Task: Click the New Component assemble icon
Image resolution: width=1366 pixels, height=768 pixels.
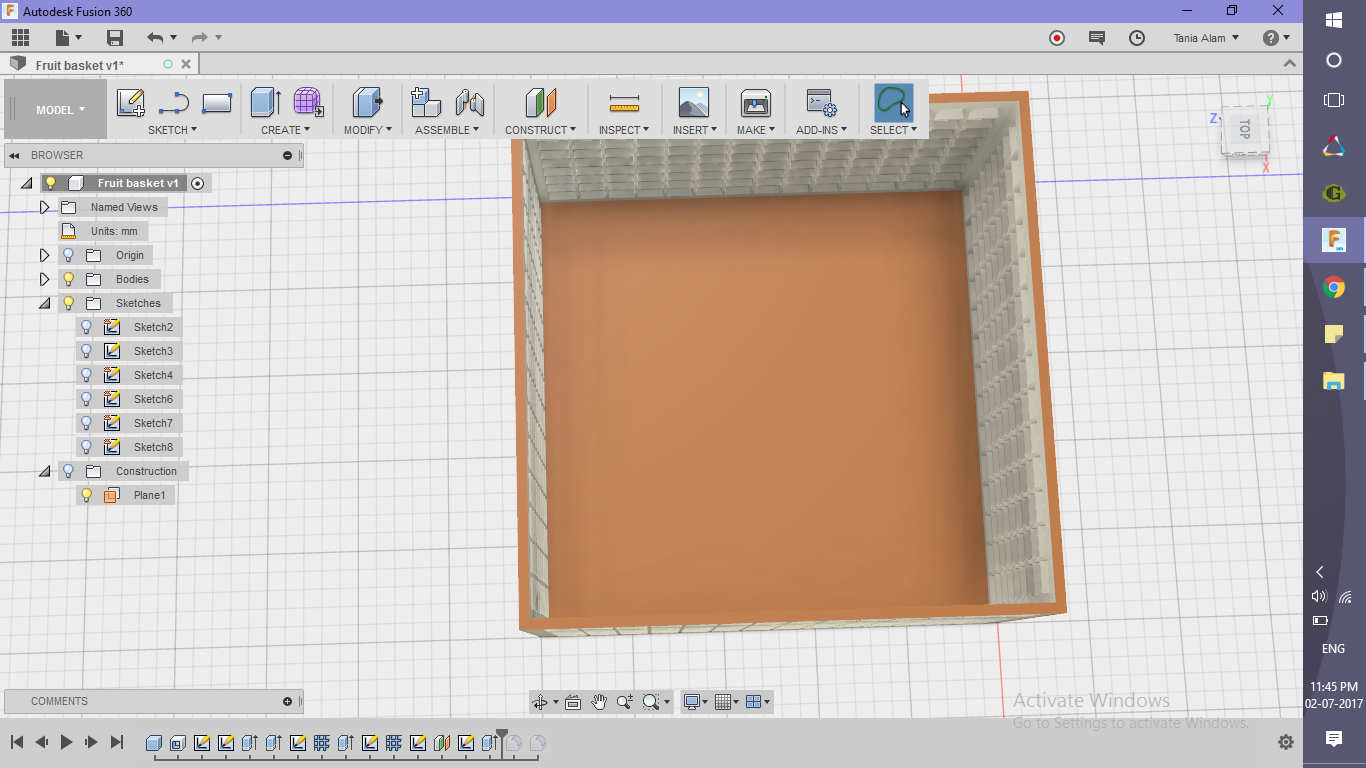Action: (x=426, y=102)
